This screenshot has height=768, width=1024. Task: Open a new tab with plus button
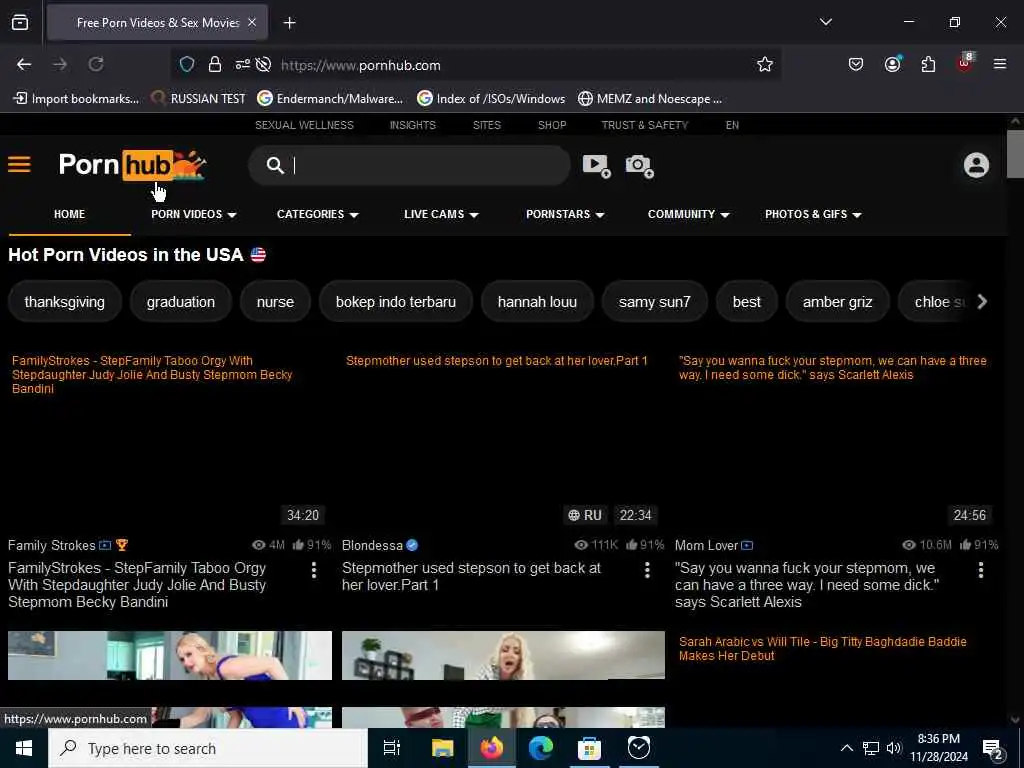pos(289,23)
